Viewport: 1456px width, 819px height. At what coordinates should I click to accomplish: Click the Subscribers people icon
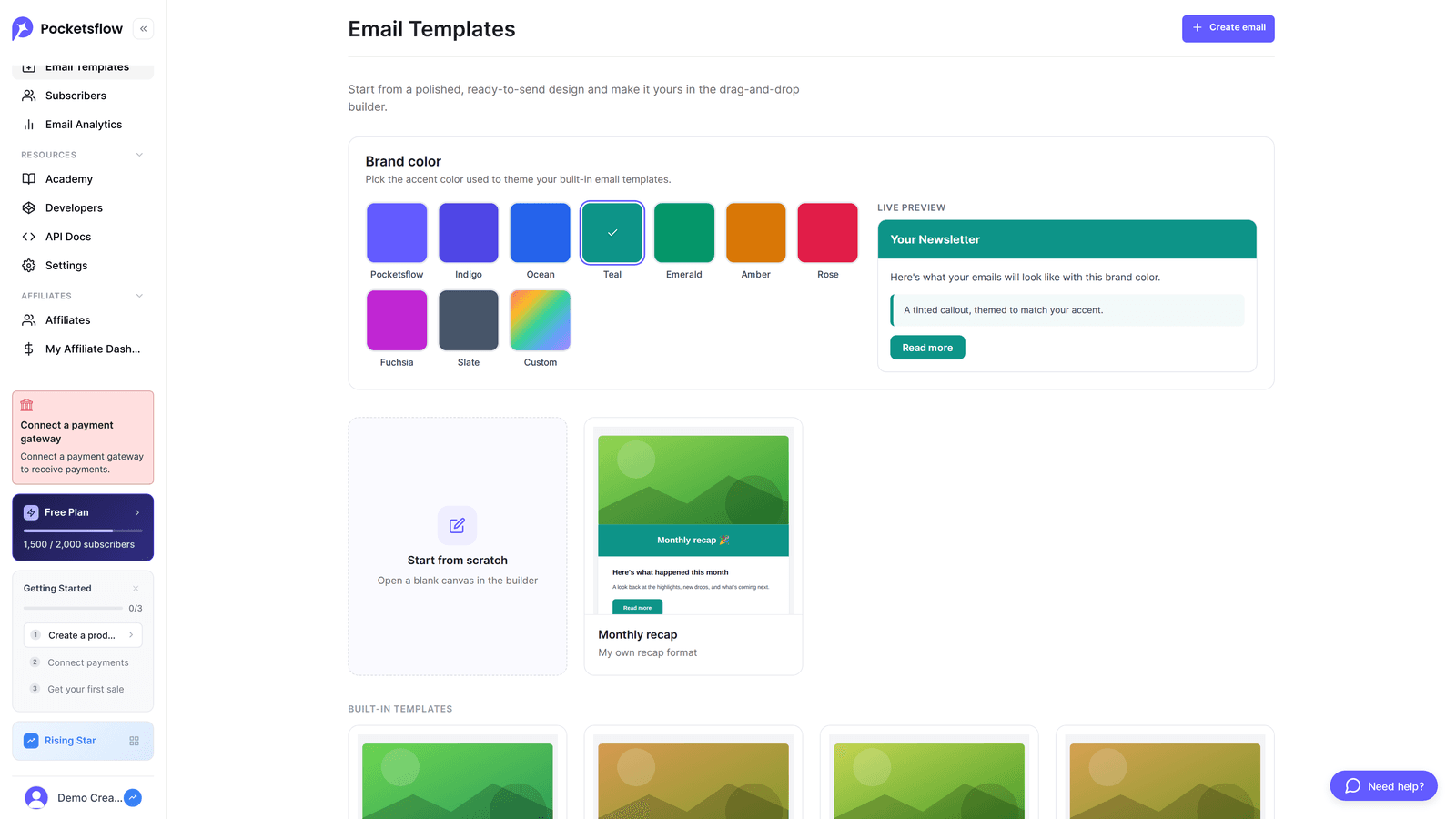[x=29, y=96]
